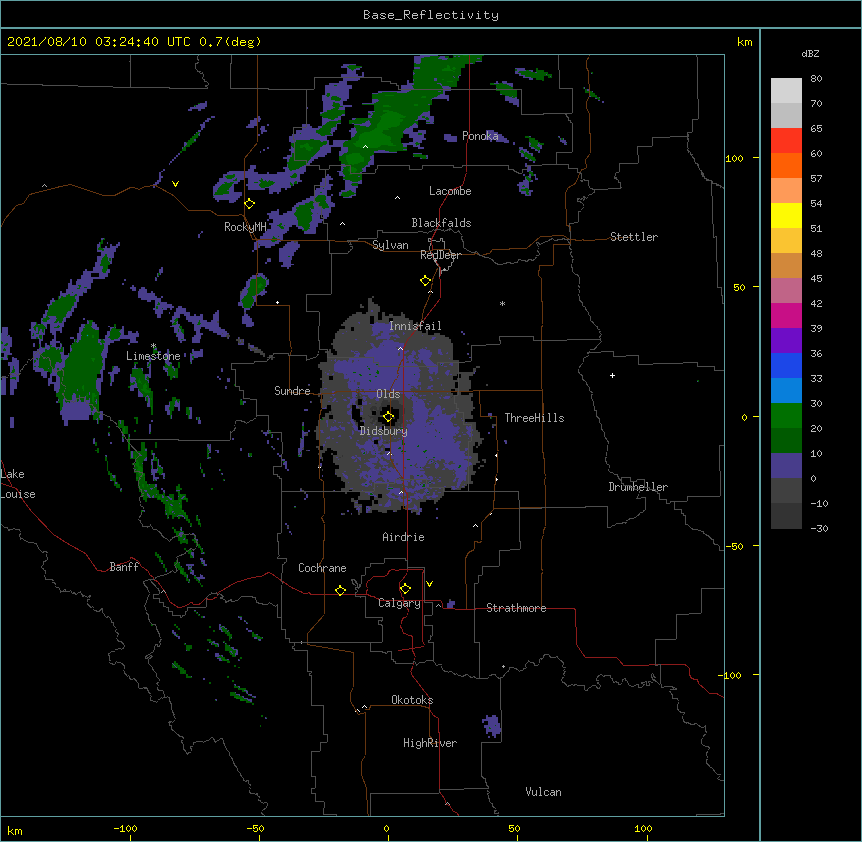The image size is (862, 842).
Task: Click the Calgary label
Action: (400, 603)
